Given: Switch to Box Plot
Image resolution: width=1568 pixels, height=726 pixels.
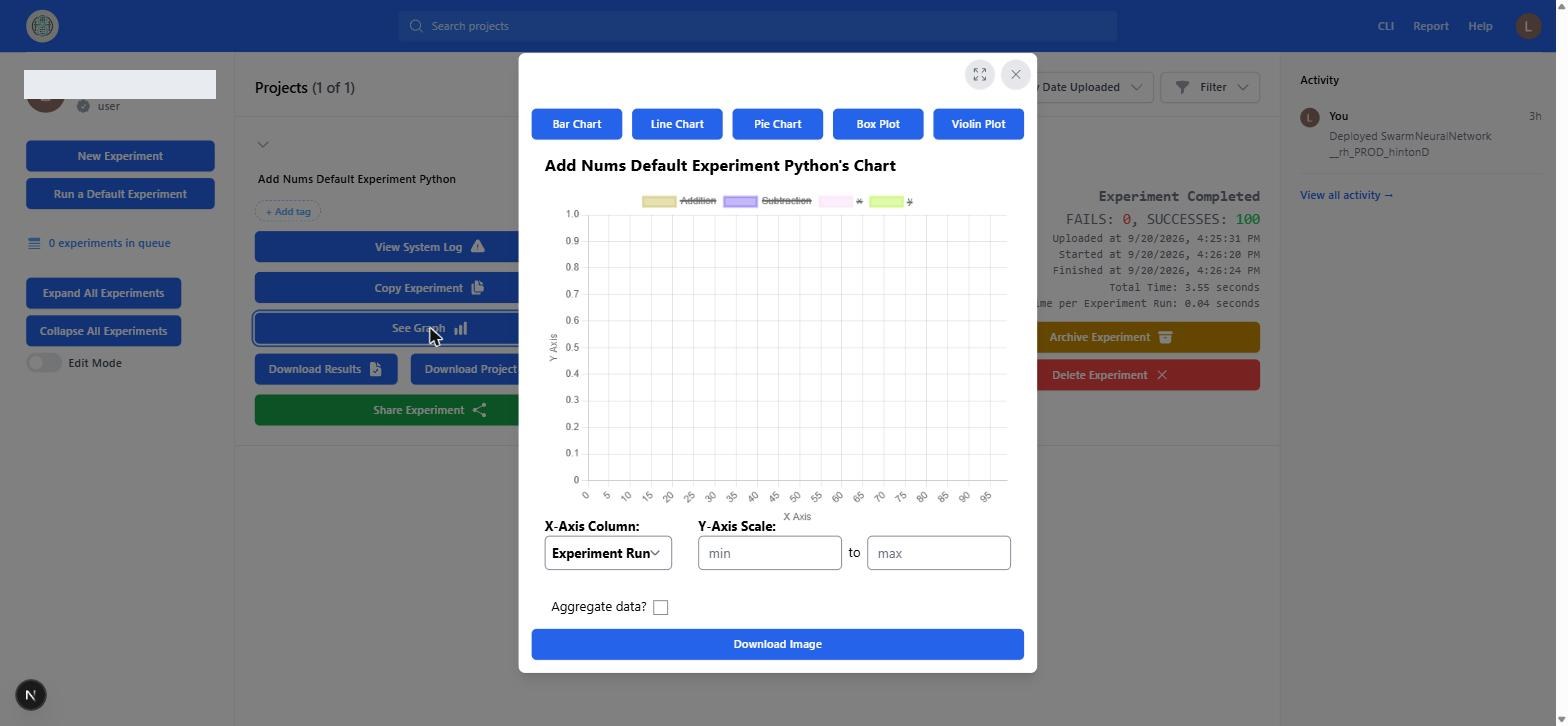Looking at the screenshot, I should [x=878, y=124].
